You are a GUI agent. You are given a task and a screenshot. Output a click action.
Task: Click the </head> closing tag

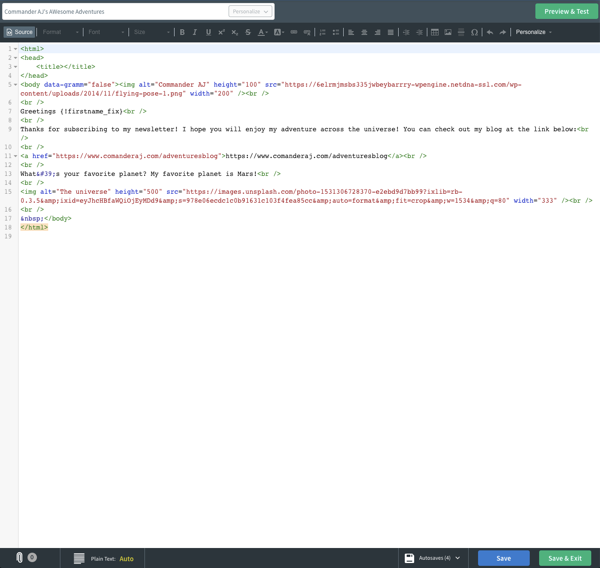tap(34, 76)
